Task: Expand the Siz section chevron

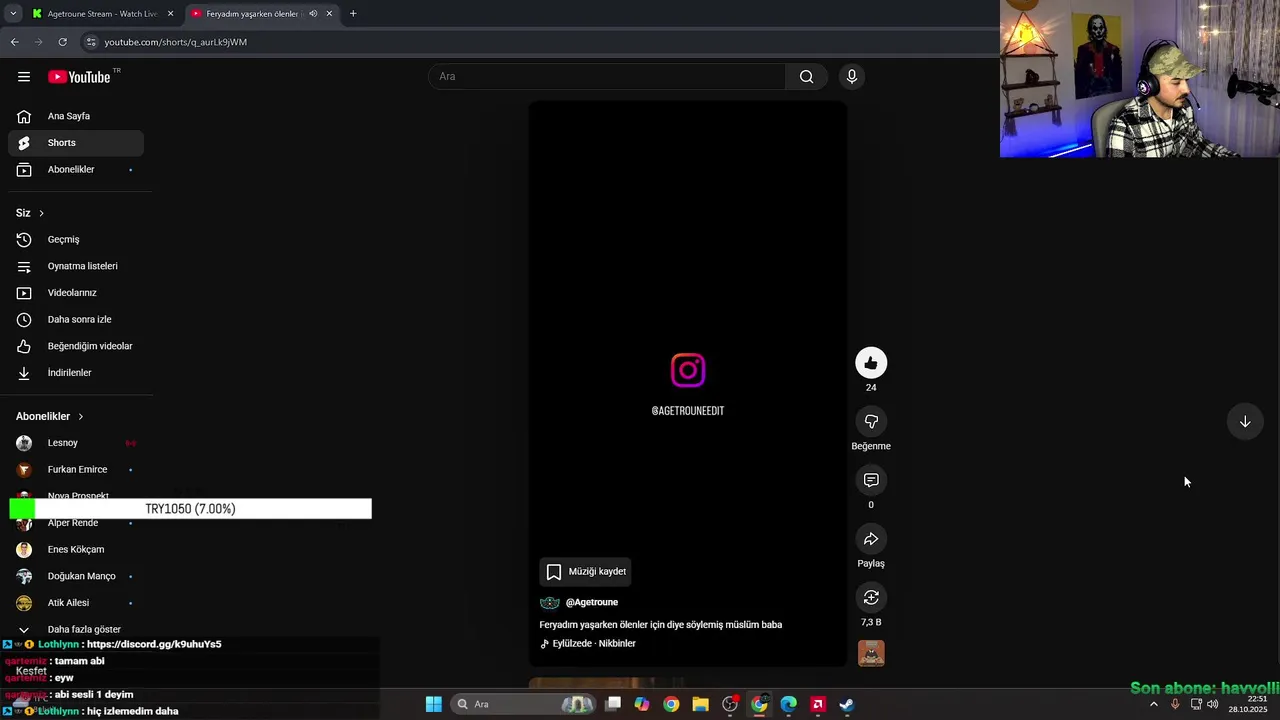Action: point(41,213)
